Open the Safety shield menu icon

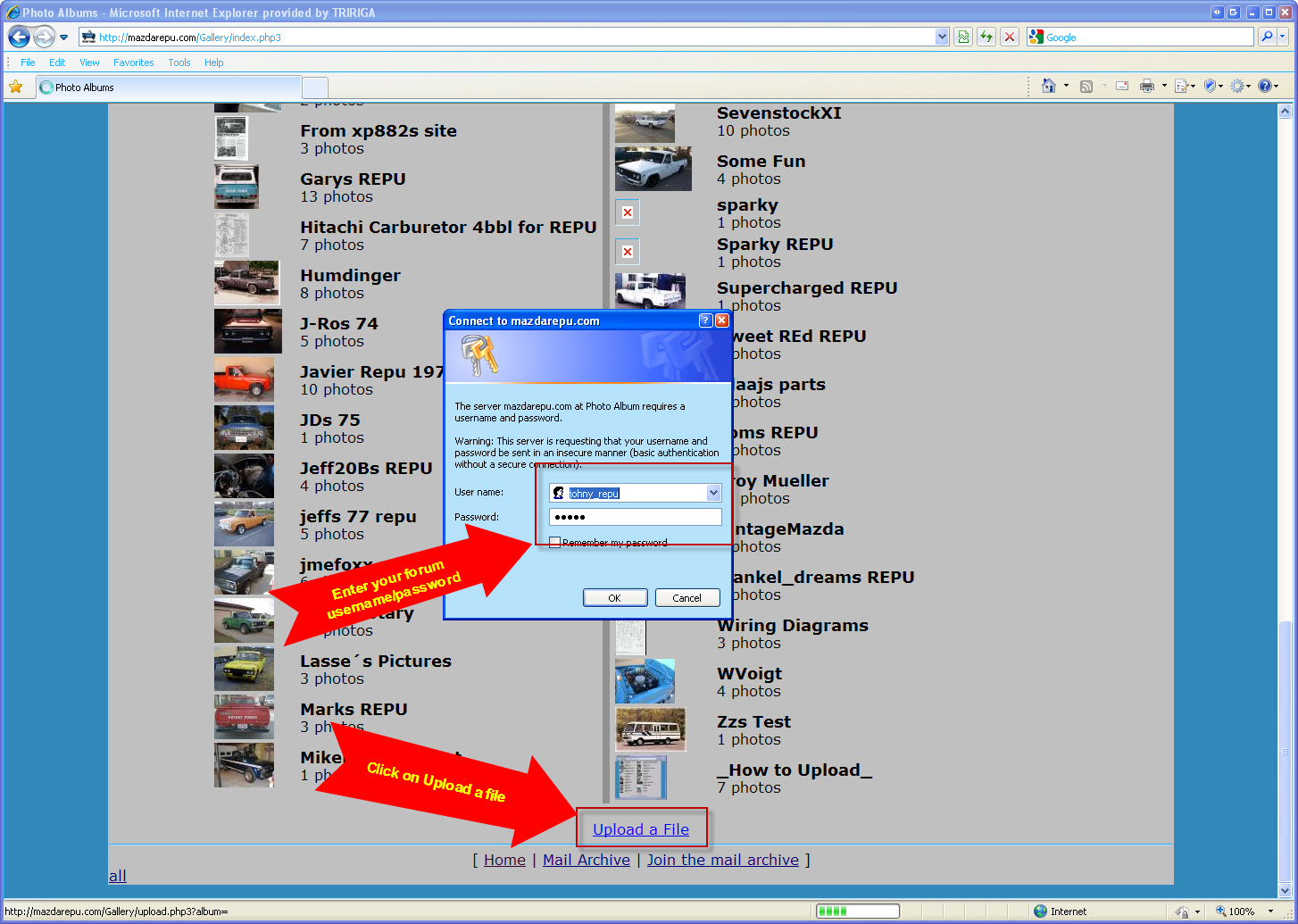1214,86
